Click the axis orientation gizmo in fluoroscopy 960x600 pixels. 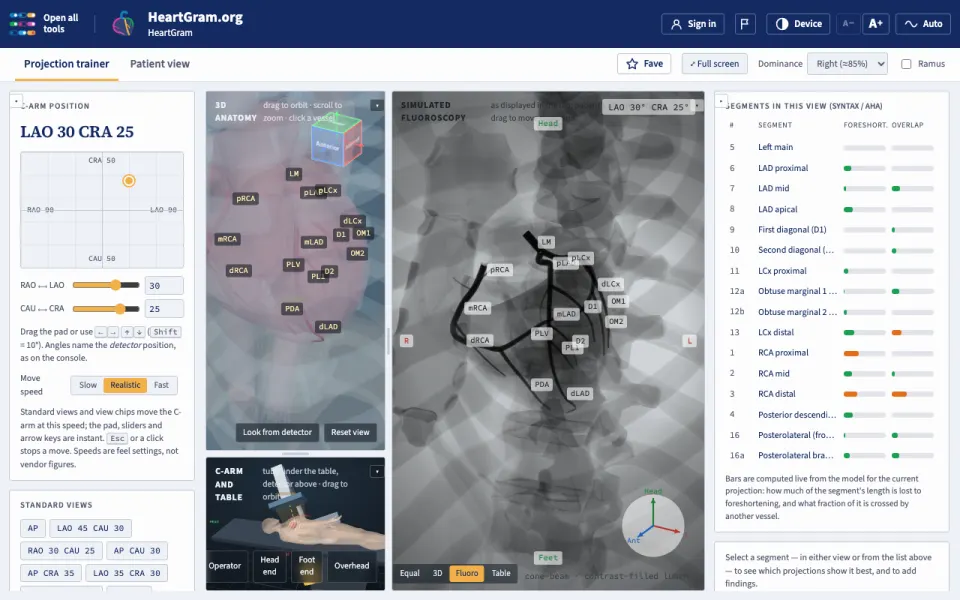[x=653, y=525]
